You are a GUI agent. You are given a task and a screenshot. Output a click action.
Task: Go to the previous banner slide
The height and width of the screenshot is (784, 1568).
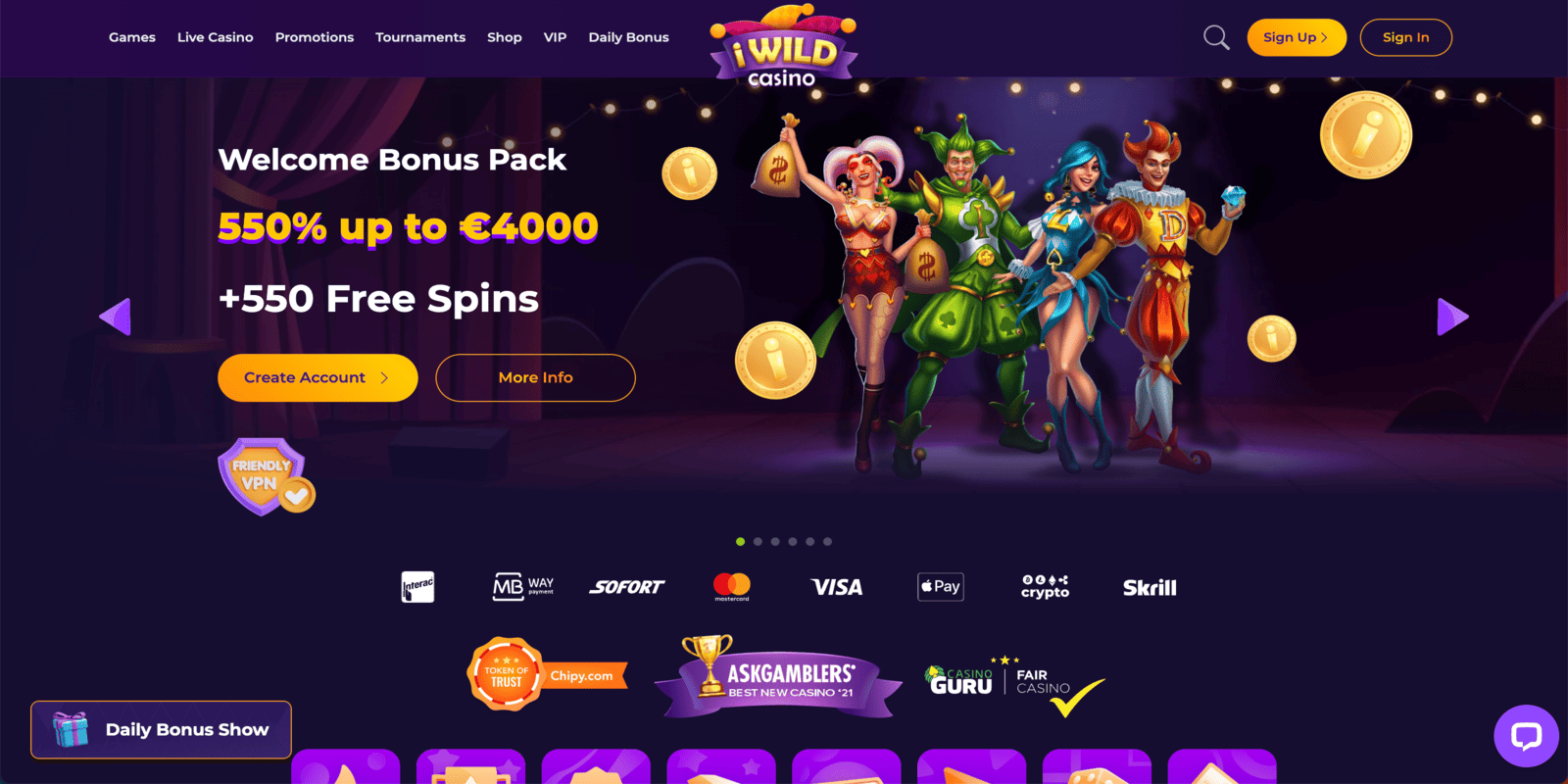116,317
